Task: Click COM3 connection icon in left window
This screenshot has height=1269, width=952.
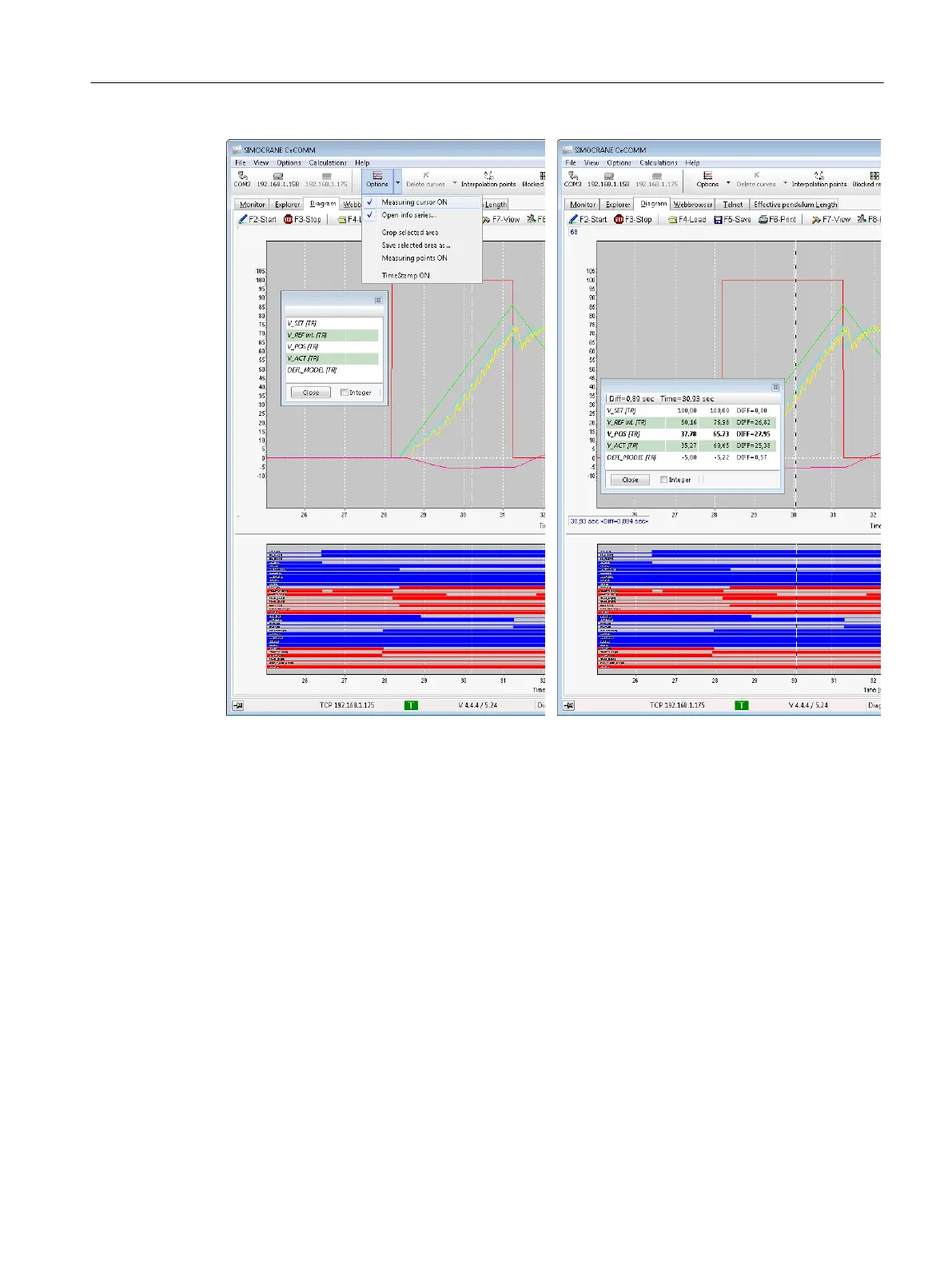Action: [x=242, y=175]
